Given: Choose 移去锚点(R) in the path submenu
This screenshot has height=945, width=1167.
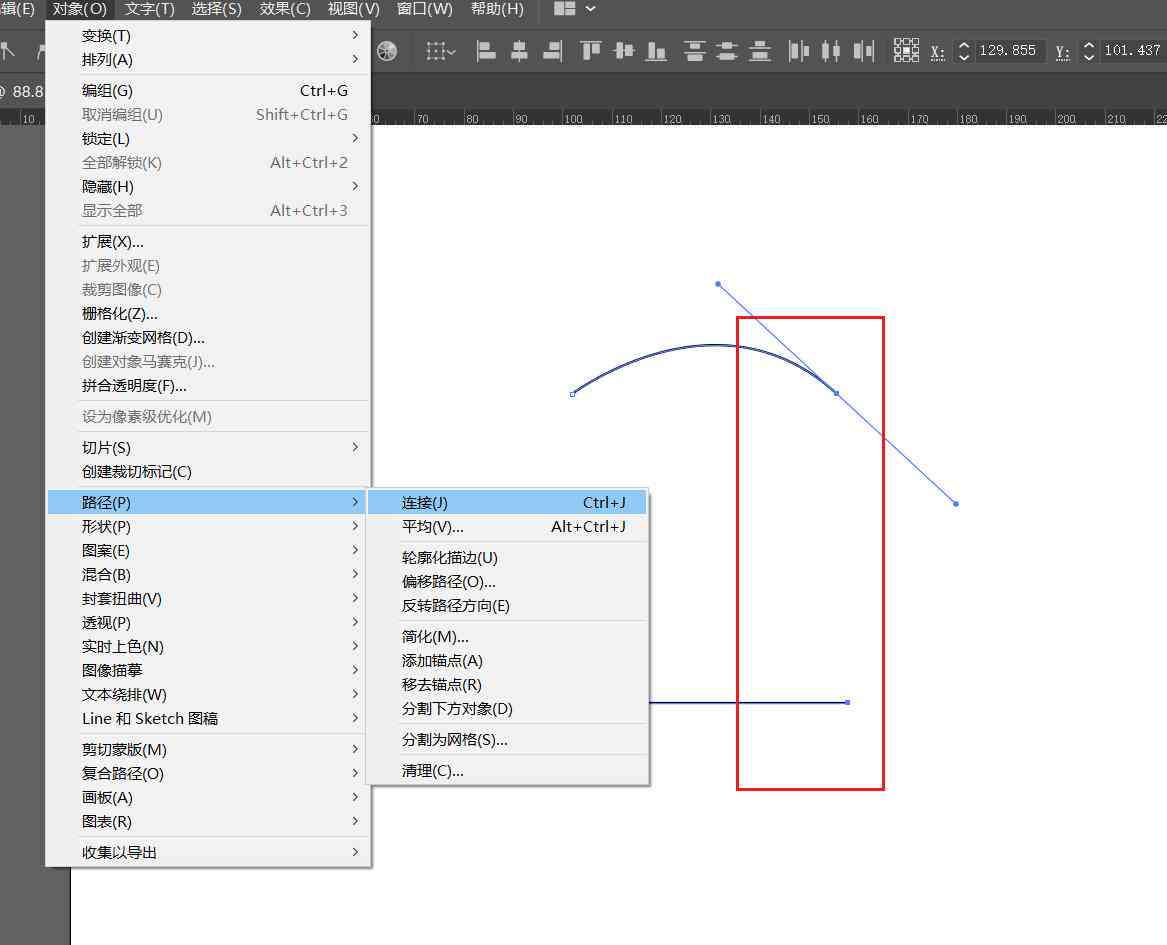Looking at the screenshot, I should click(508, 684).
